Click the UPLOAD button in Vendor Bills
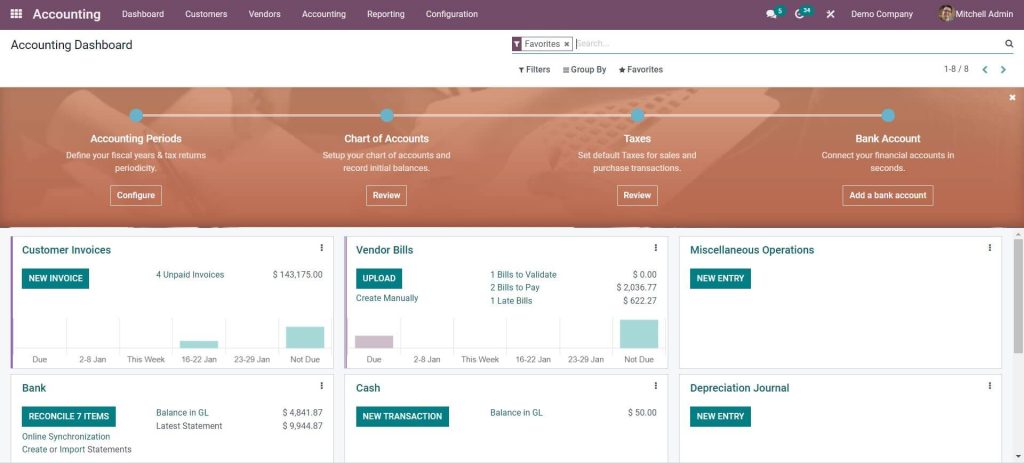 pos(379,278)
